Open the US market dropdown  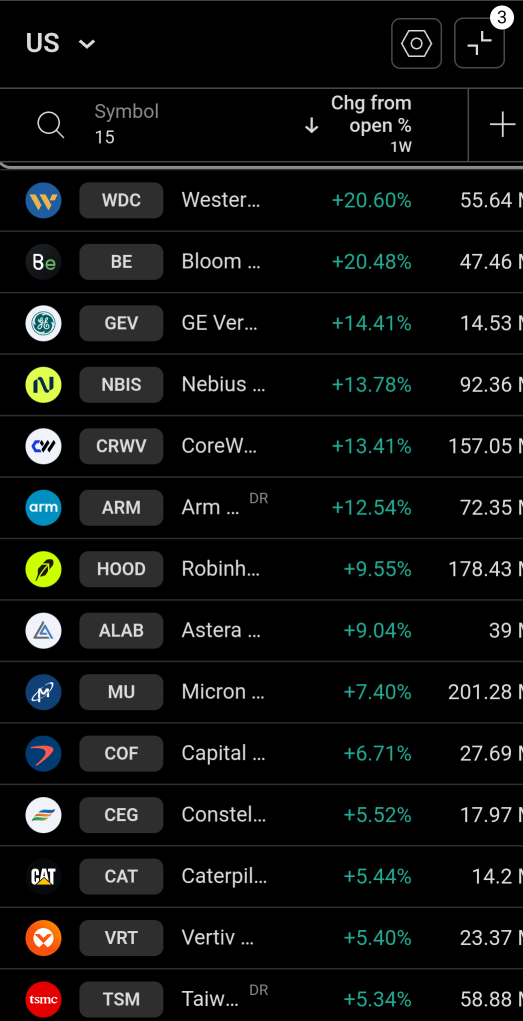(x=61, y=44)
